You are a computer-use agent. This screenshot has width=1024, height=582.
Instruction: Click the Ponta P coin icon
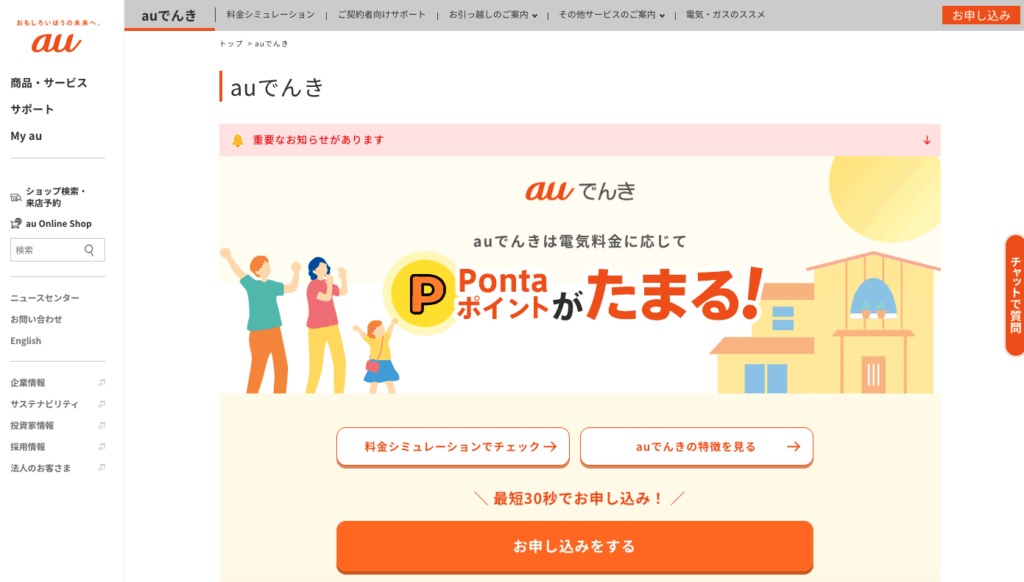tap(423, 294)
